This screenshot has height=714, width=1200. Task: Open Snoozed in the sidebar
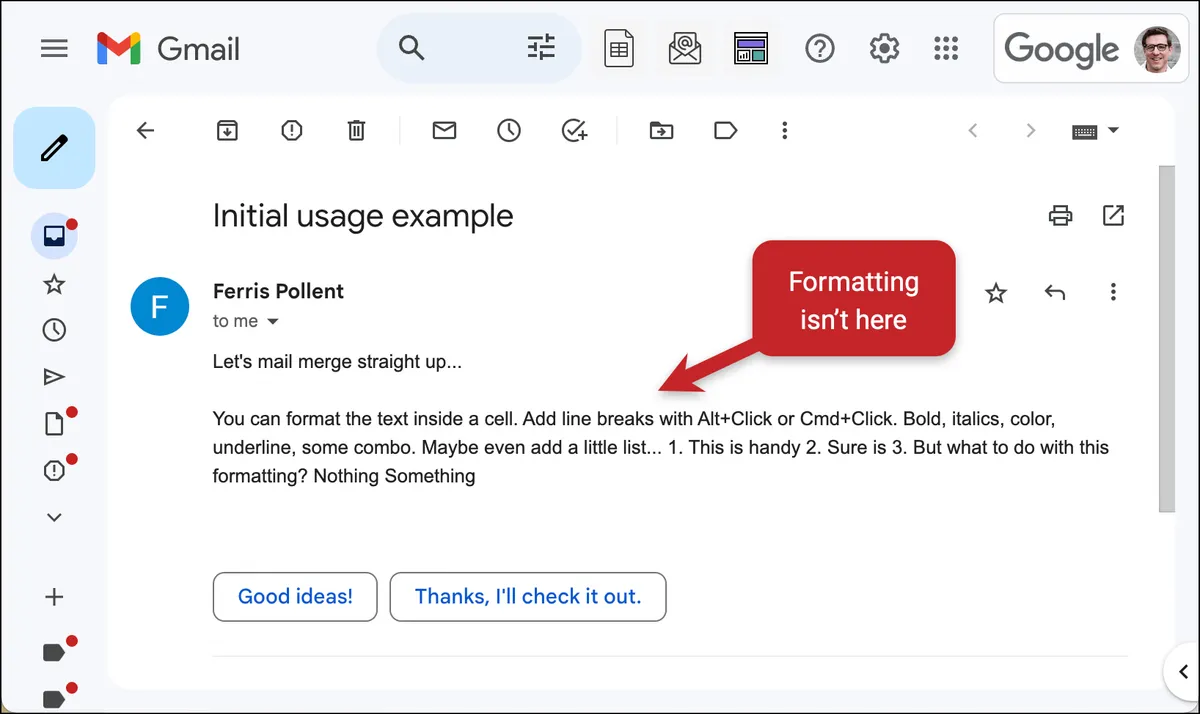(x=54, y=330)
